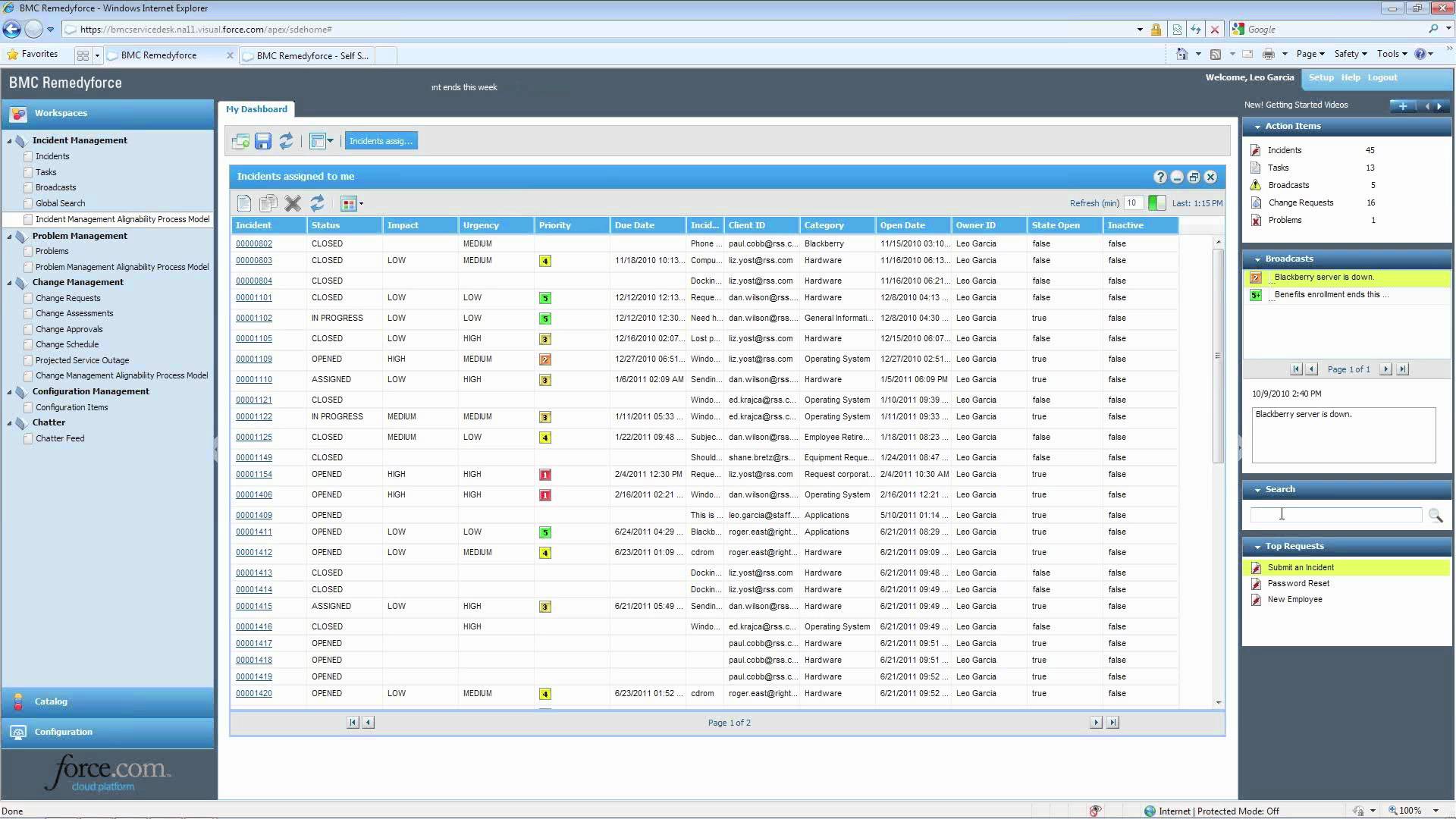Image resolution: width=1456 pixels, height=819 pixels.
Task: Refresh the incidents list panel
Action: (x=317, y=203)
